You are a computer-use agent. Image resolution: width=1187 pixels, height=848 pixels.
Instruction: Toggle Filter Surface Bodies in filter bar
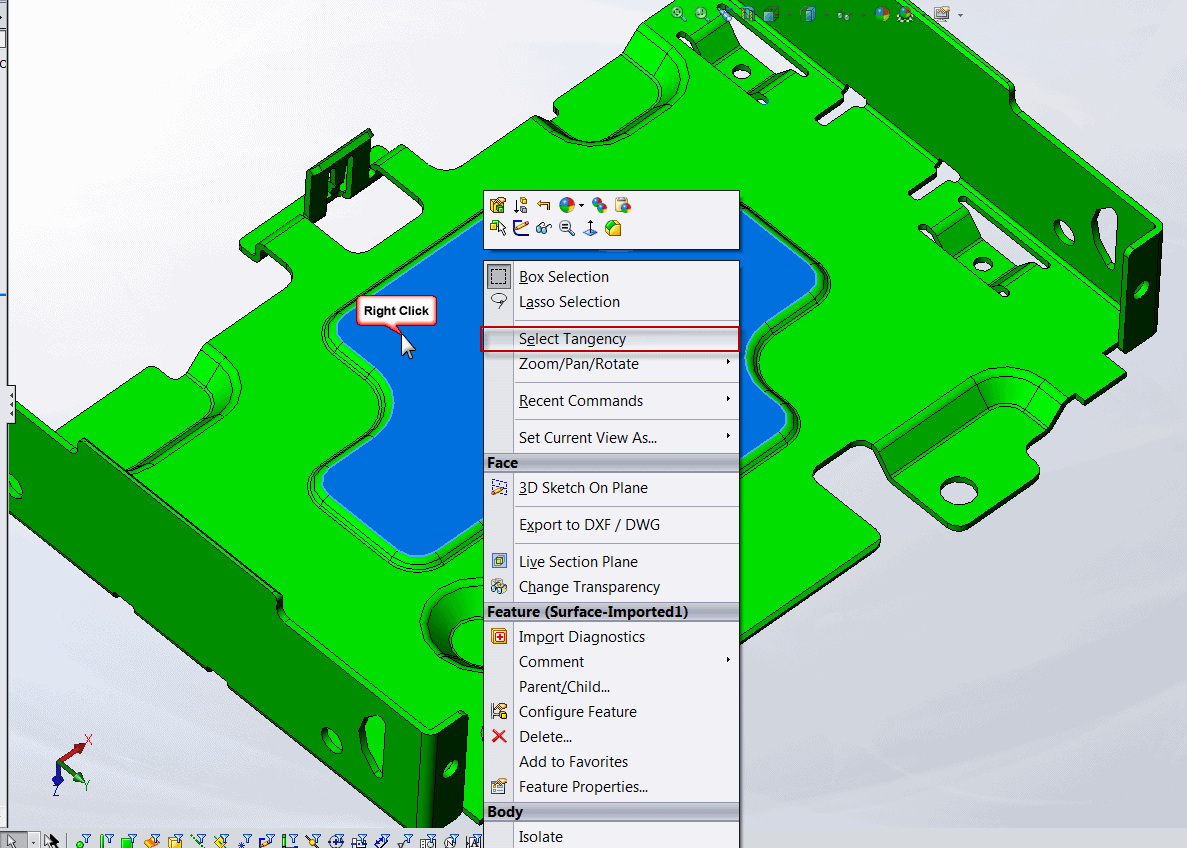pos(152,840)
